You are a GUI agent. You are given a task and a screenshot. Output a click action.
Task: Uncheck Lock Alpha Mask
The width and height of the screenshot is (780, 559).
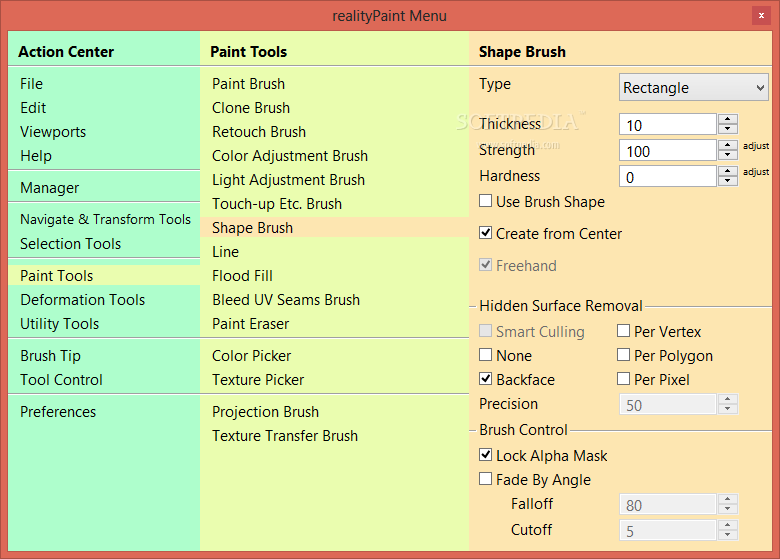click(x=486, y=455)
